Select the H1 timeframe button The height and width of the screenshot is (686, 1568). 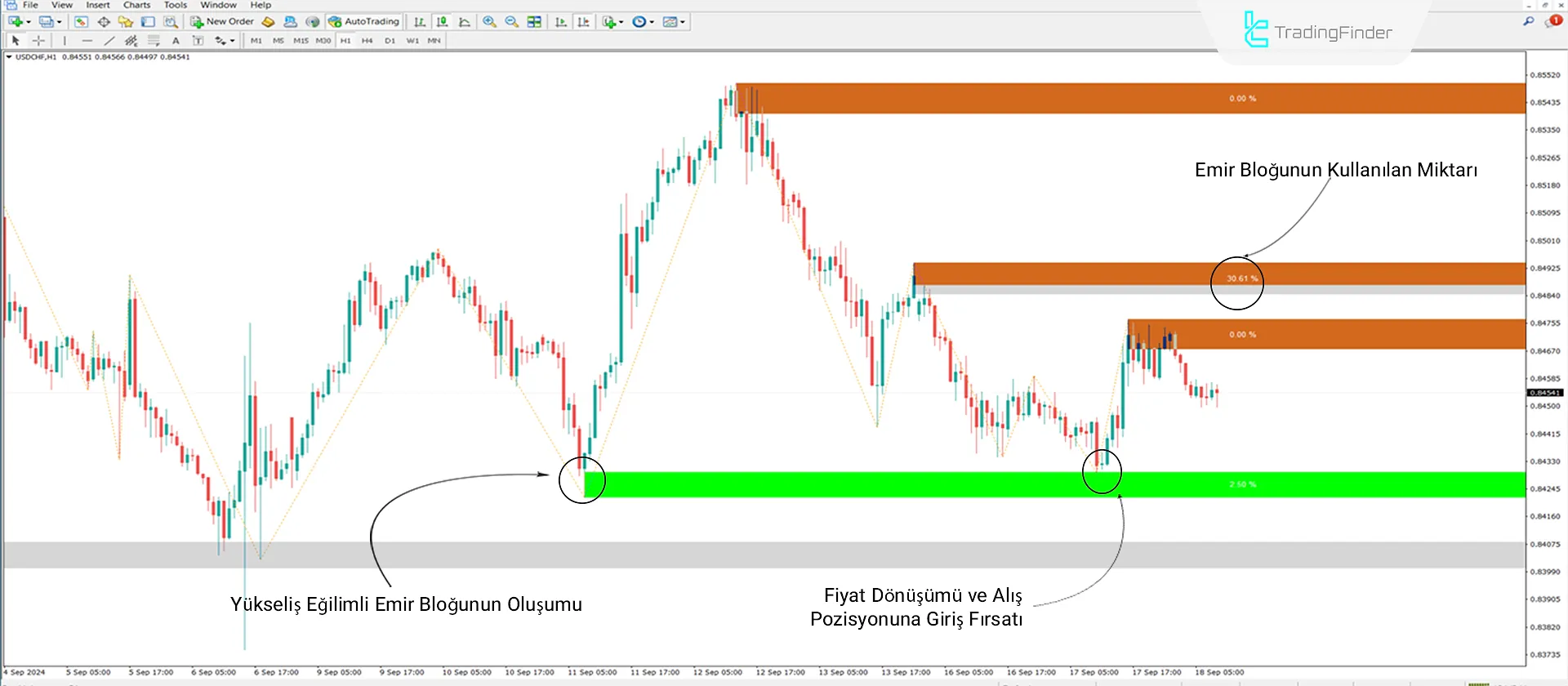click(345, 40)
